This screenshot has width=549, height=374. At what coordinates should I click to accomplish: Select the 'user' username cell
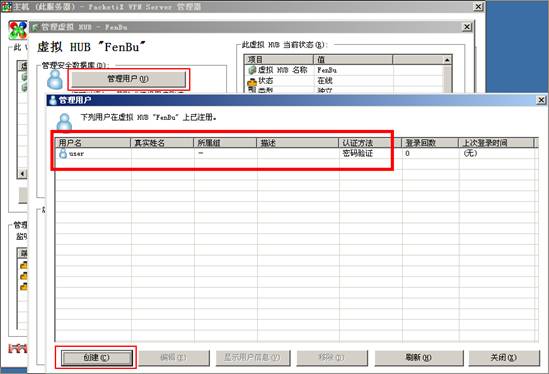point(76,154)
